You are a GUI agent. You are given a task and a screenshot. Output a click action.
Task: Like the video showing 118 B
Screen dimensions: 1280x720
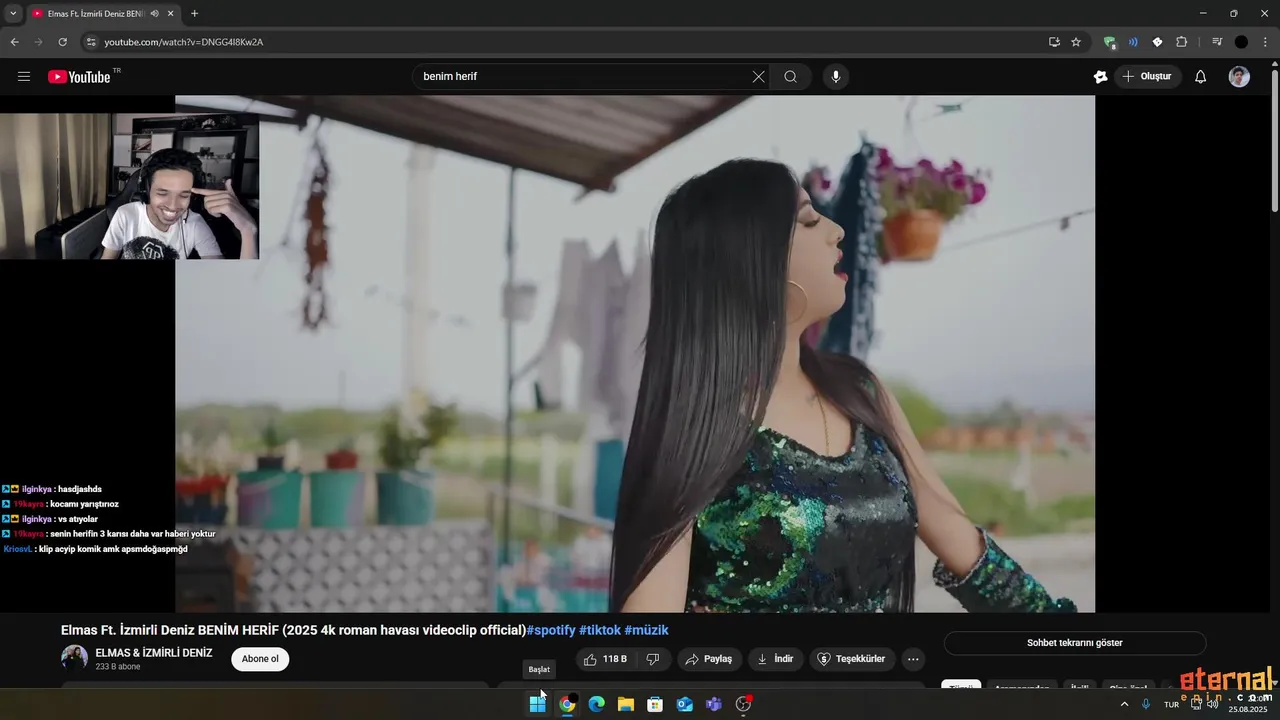pos(606,659)
